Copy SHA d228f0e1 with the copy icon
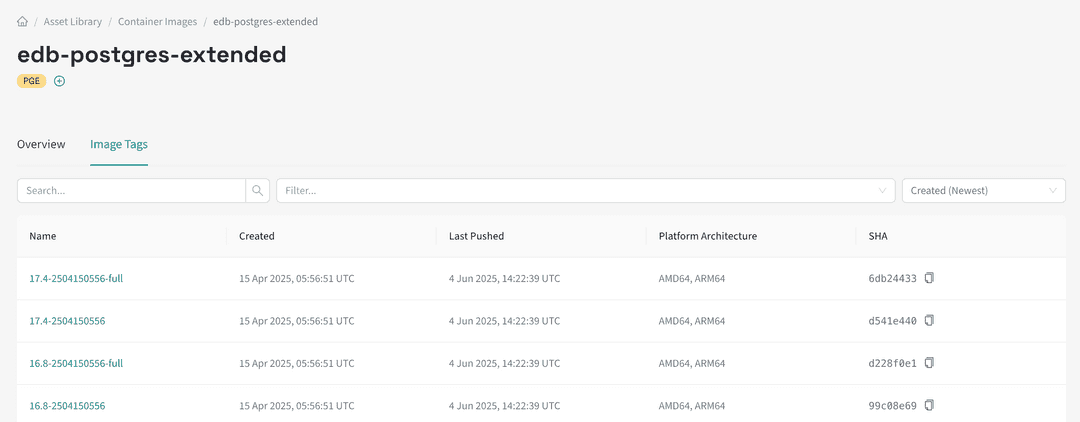This screenshot has height=422, width=1080. click(x=929, y=362)
